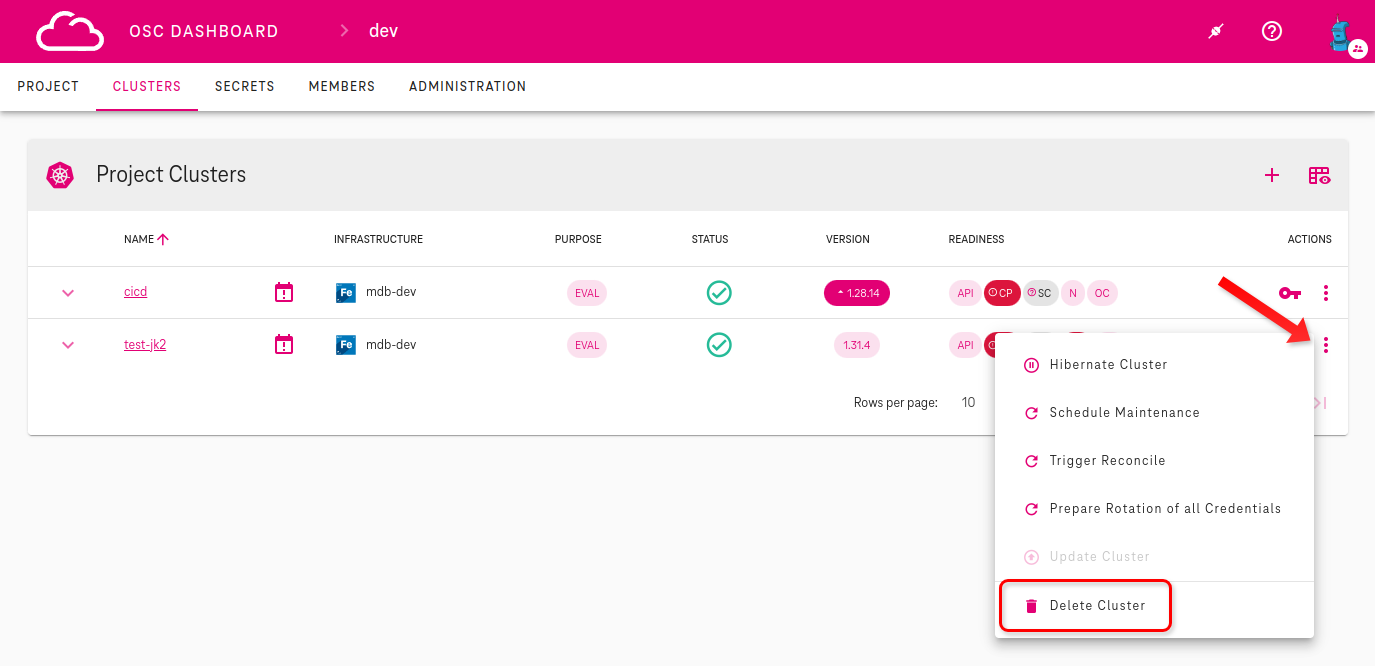The height and width of the screenshot is (666, 1375).
Task: Open table column settings icon
Action: (1319, 175)
